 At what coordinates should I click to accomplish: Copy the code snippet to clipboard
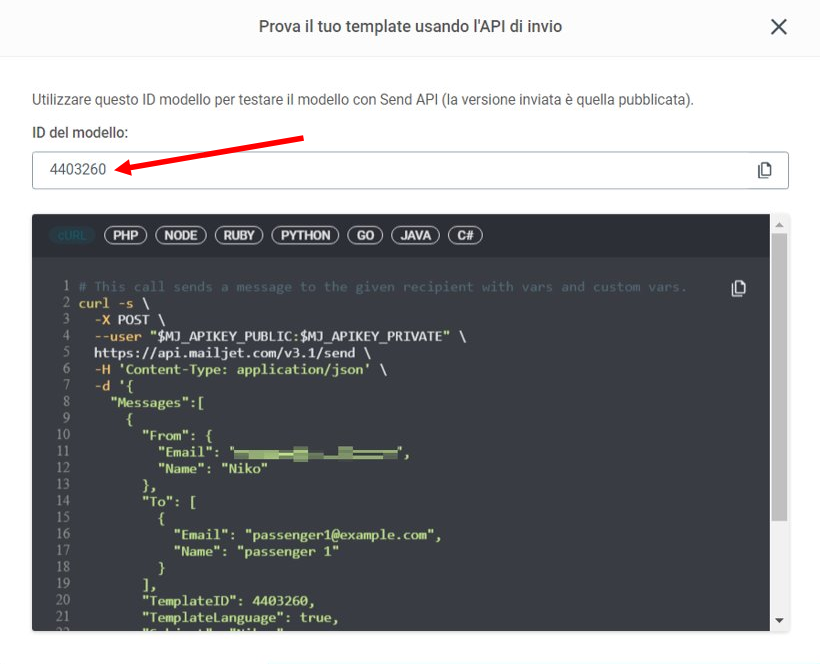(x=738, y=288)
